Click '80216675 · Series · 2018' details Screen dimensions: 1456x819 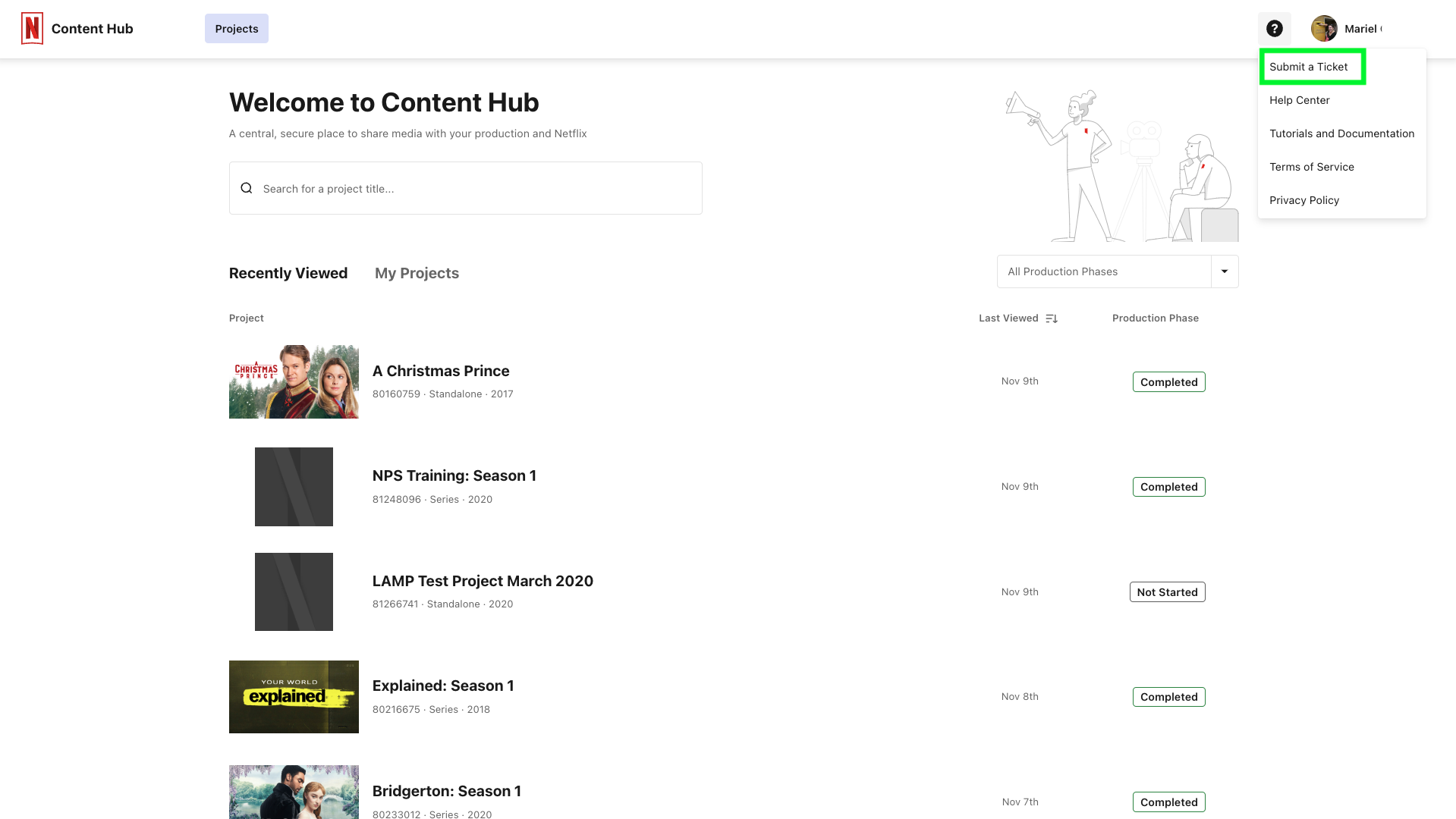pos(431,710)
